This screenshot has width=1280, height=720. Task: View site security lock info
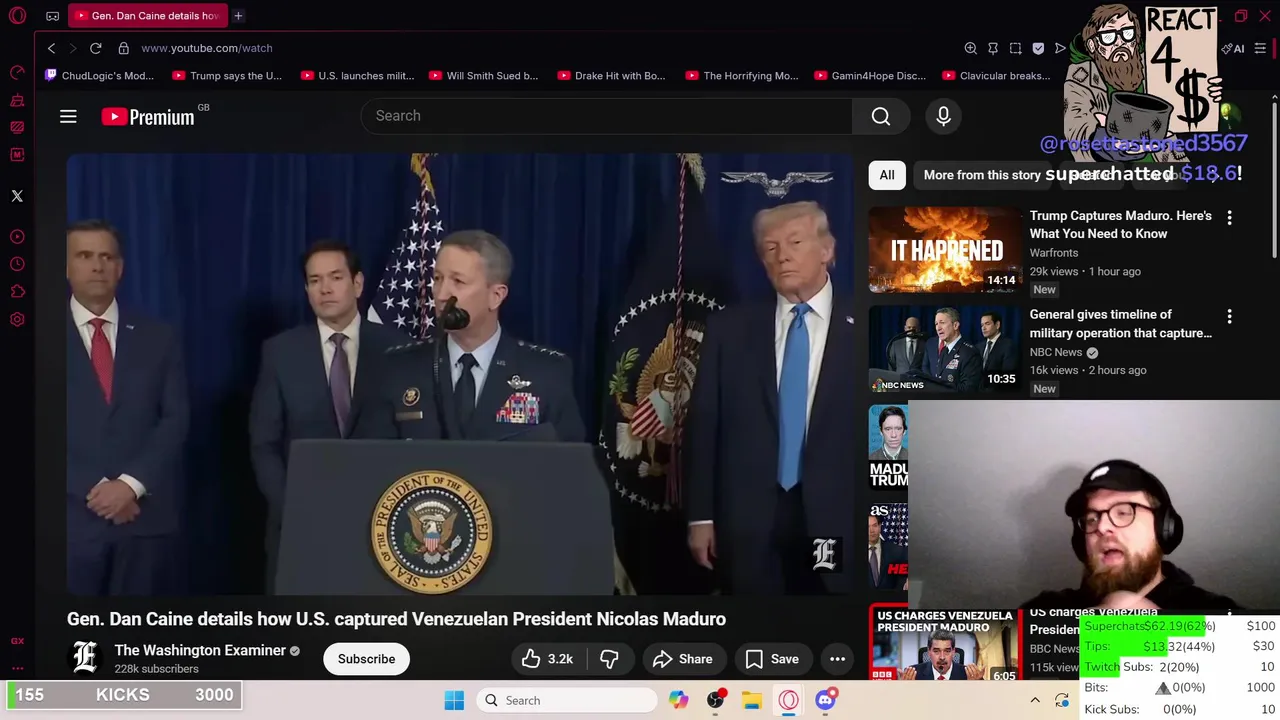coord(123,48)
